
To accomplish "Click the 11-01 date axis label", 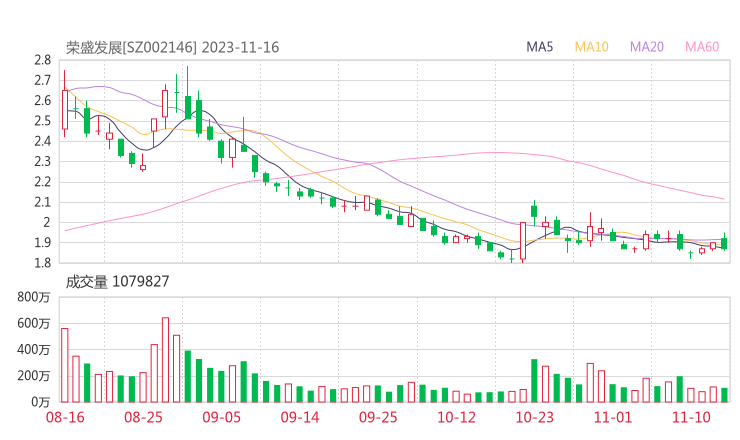I will click(613, 417).
